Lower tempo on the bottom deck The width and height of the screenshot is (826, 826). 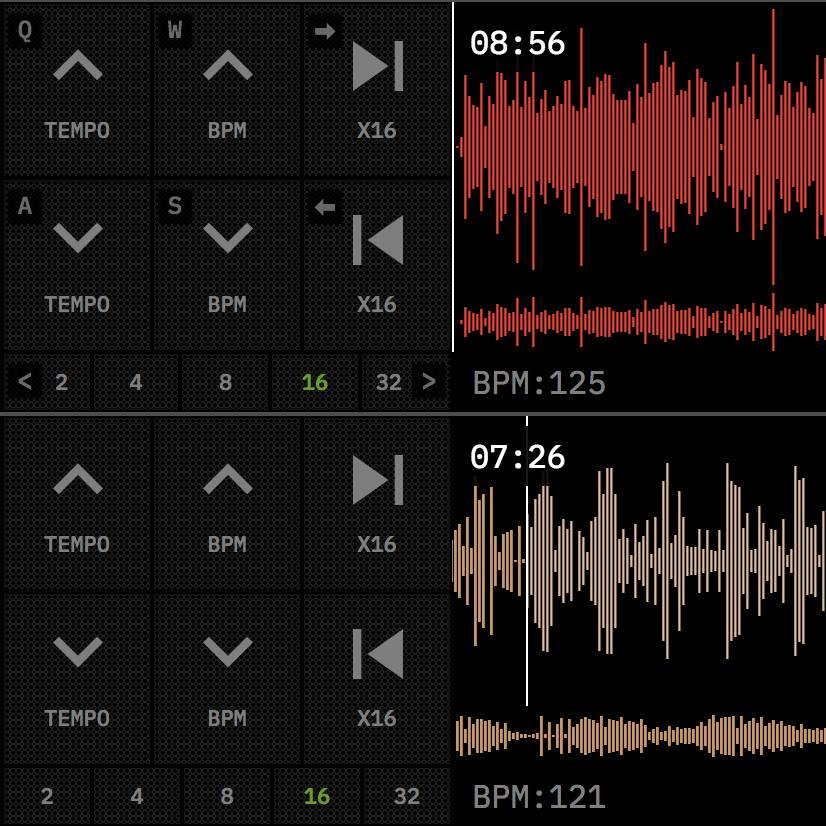coord(77,678)
